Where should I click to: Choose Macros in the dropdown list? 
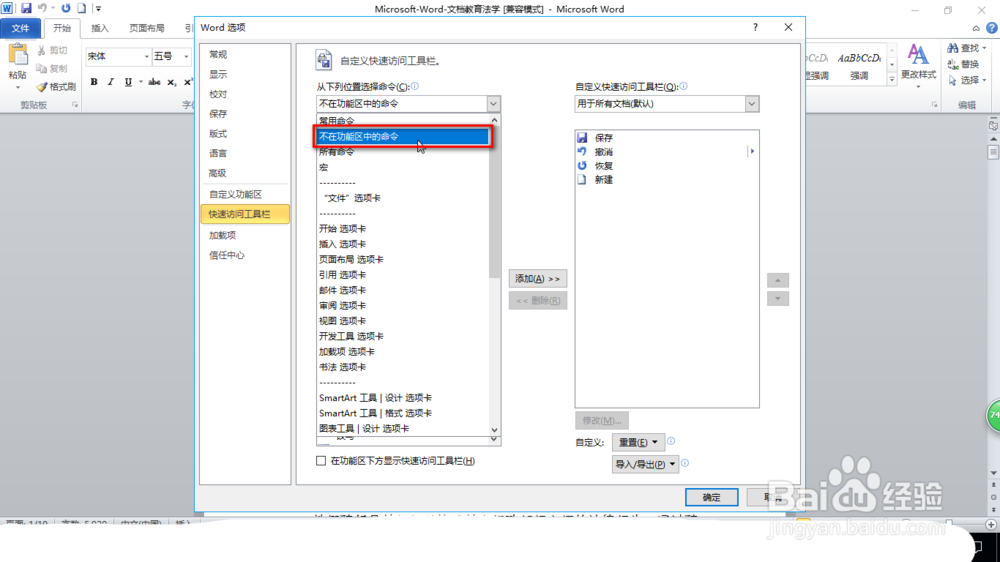403,167
